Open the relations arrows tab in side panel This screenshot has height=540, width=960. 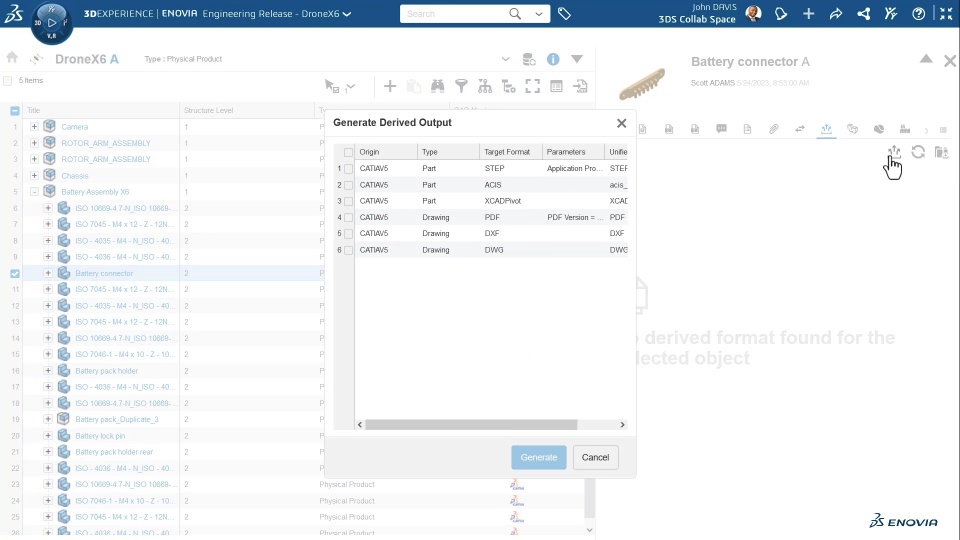coord(800,129)
